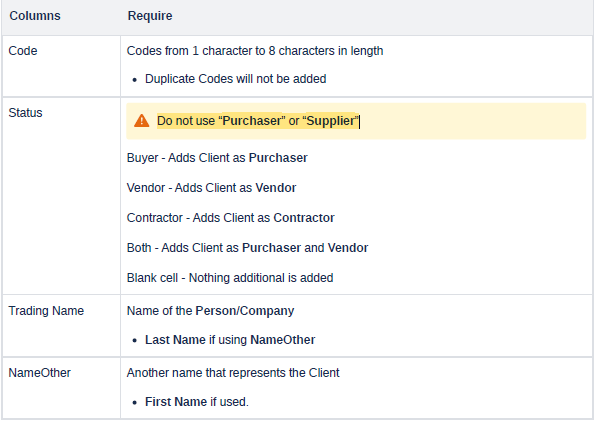Click the bold word Supplier in warning

click(x=330, y=121)
